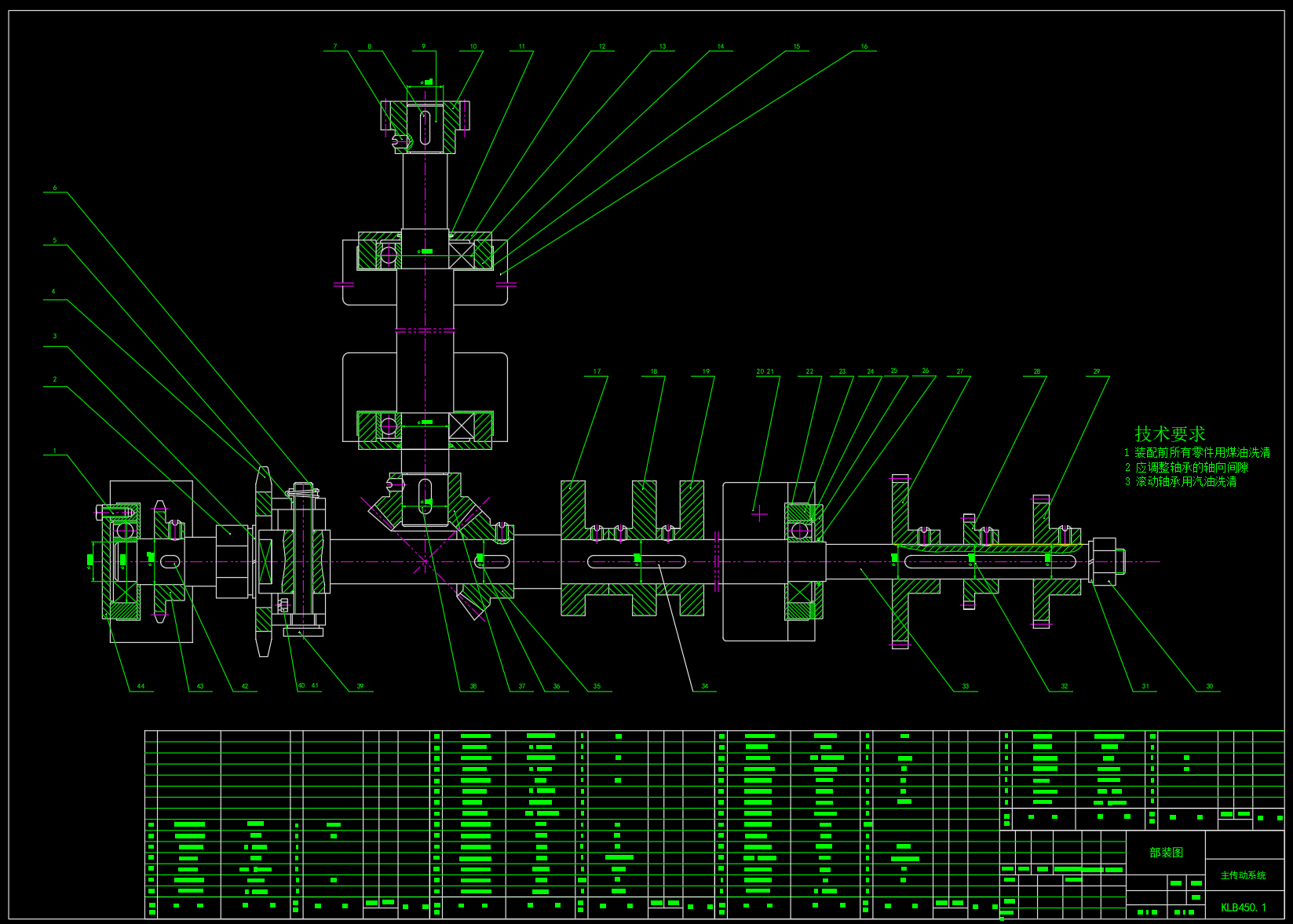Viewport: 1293px width, 924px height.
Task: Click the 部装图 title block cell
Action: coord(1165,853)
